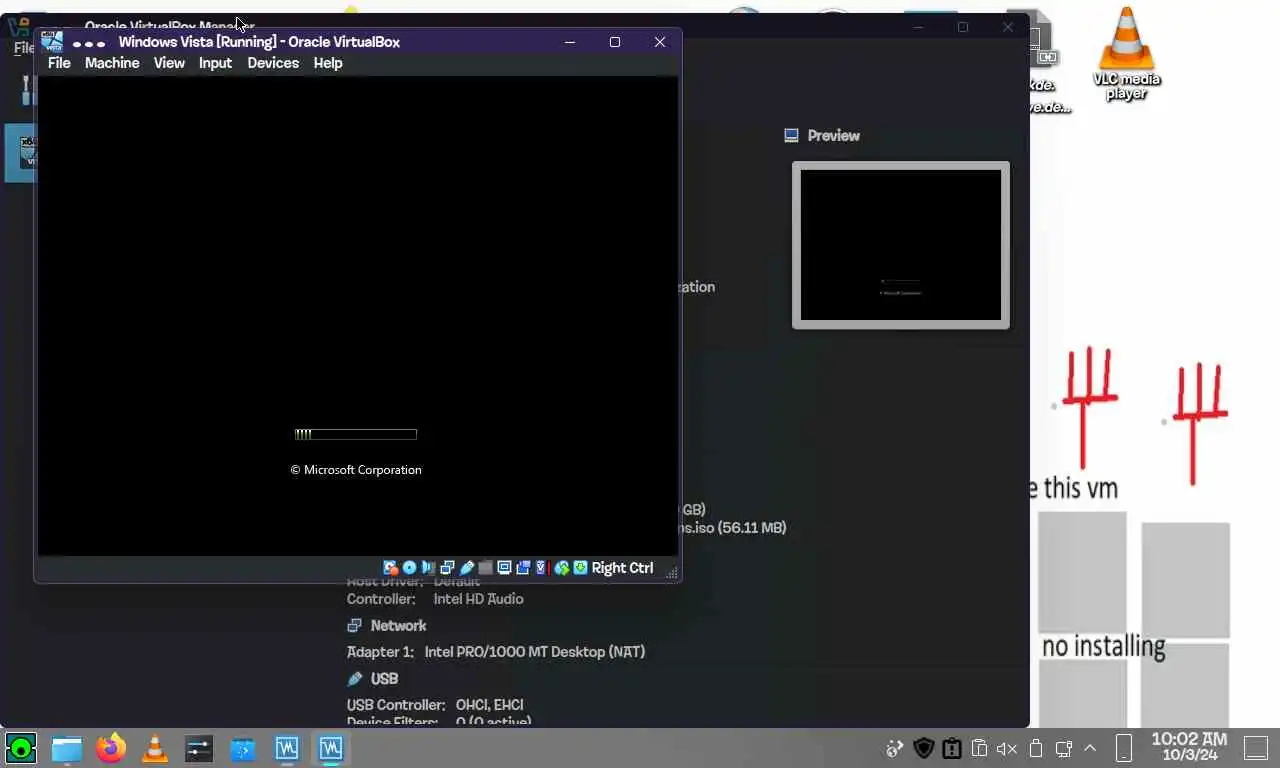
Task: Click the 'Adapter 1:' label in Manager
Action: tap(380, 652)
